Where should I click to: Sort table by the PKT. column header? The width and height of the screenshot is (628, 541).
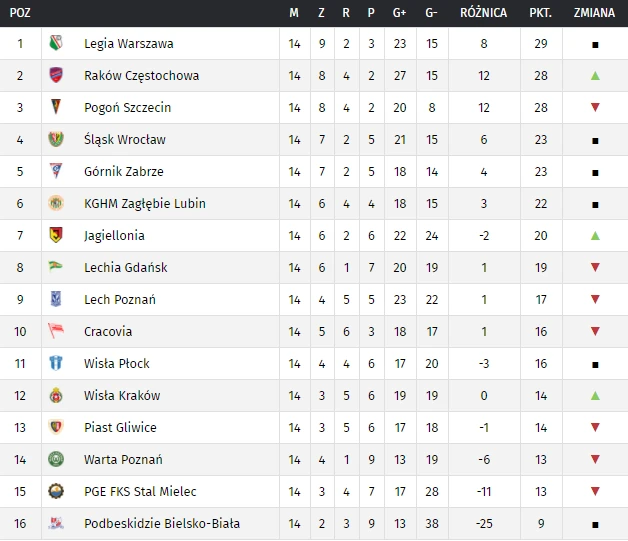click(x=541, y=13)
